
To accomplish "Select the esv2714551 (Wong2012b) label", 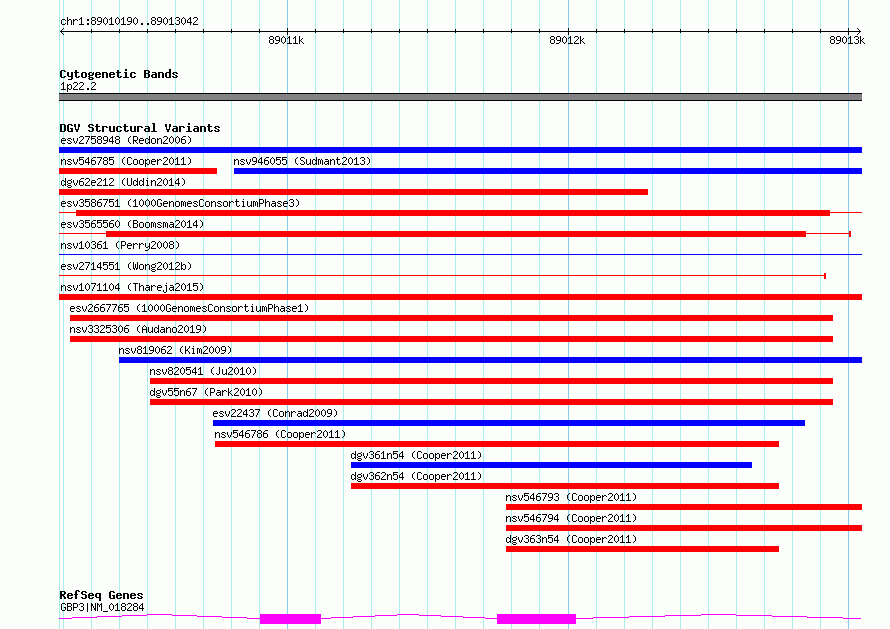I will point(126,266).
